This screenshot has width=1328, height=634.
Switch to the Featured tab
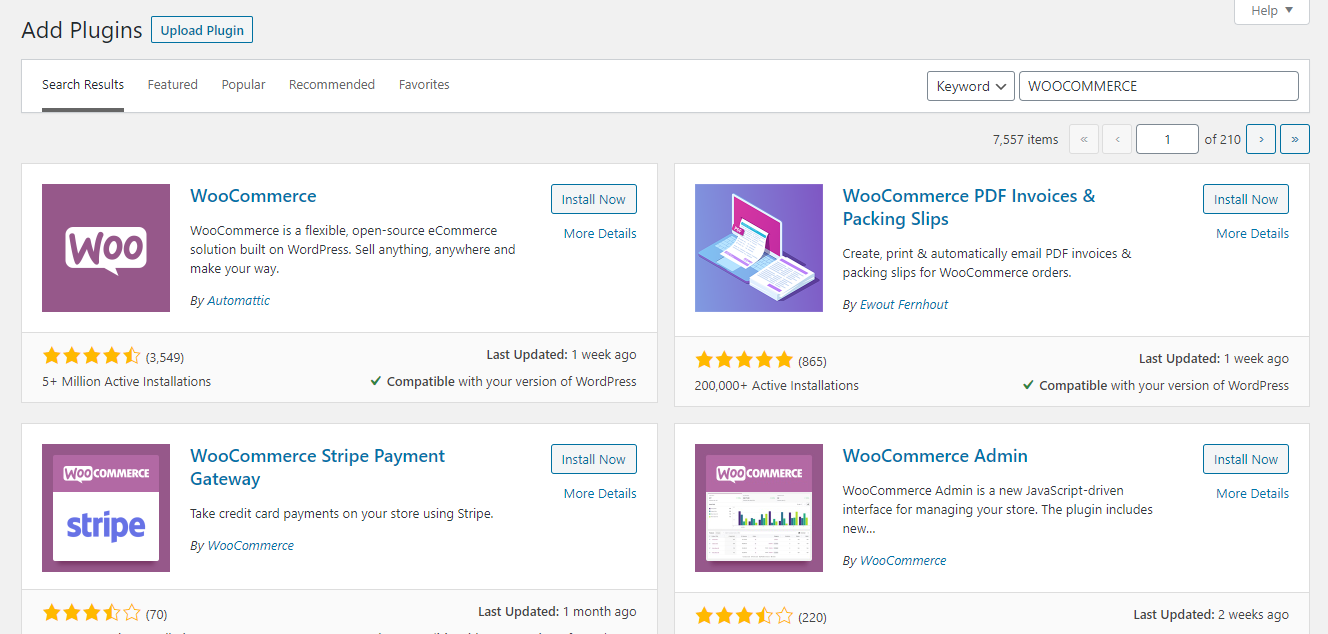[x=173, y=85]
